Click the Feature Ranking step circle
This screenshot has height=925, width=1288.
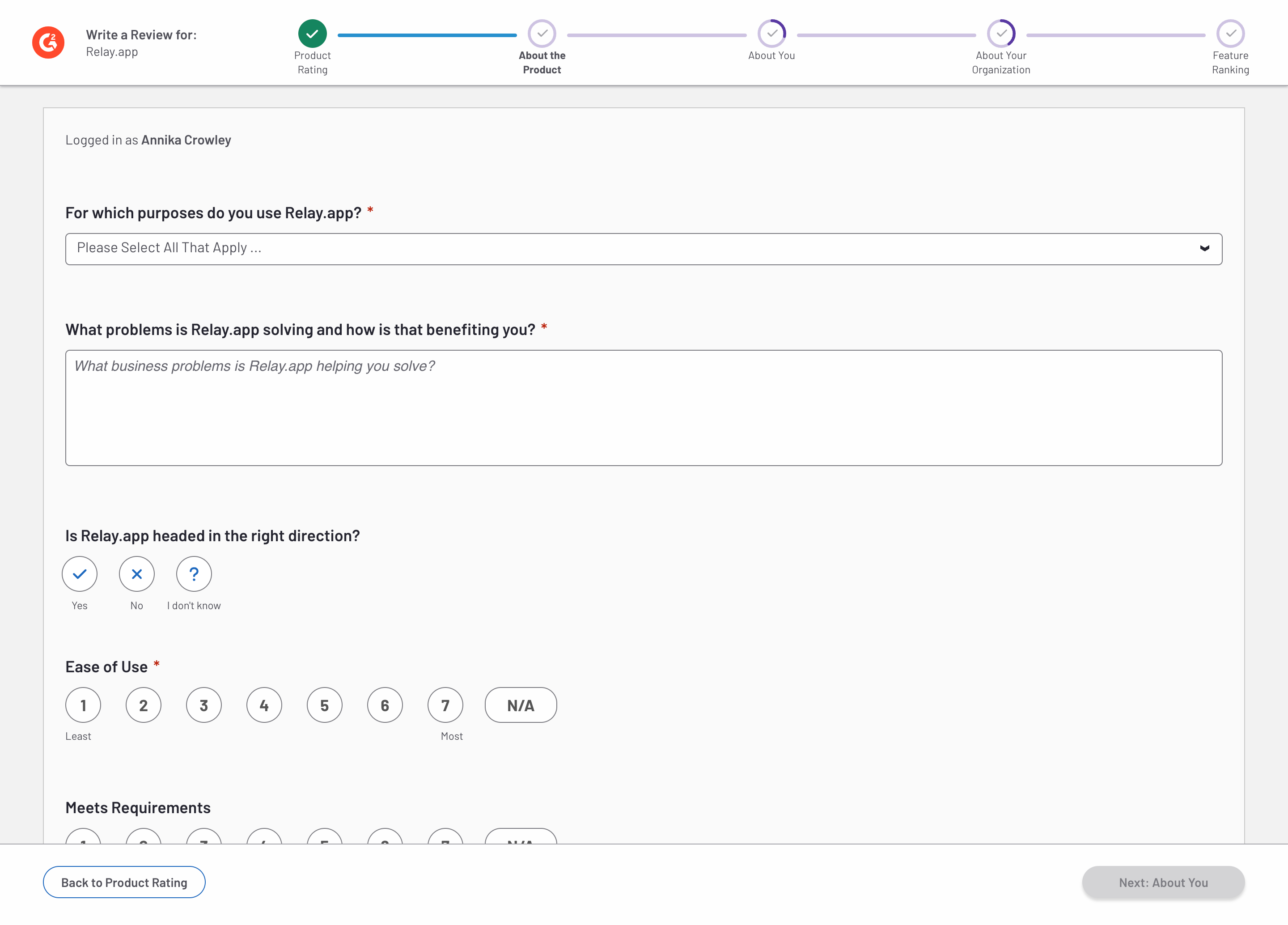click(x=1230, y=34)
